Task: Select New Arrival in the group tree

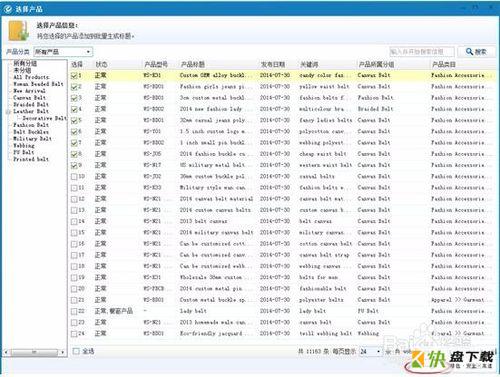Action: tap(29, 91)
